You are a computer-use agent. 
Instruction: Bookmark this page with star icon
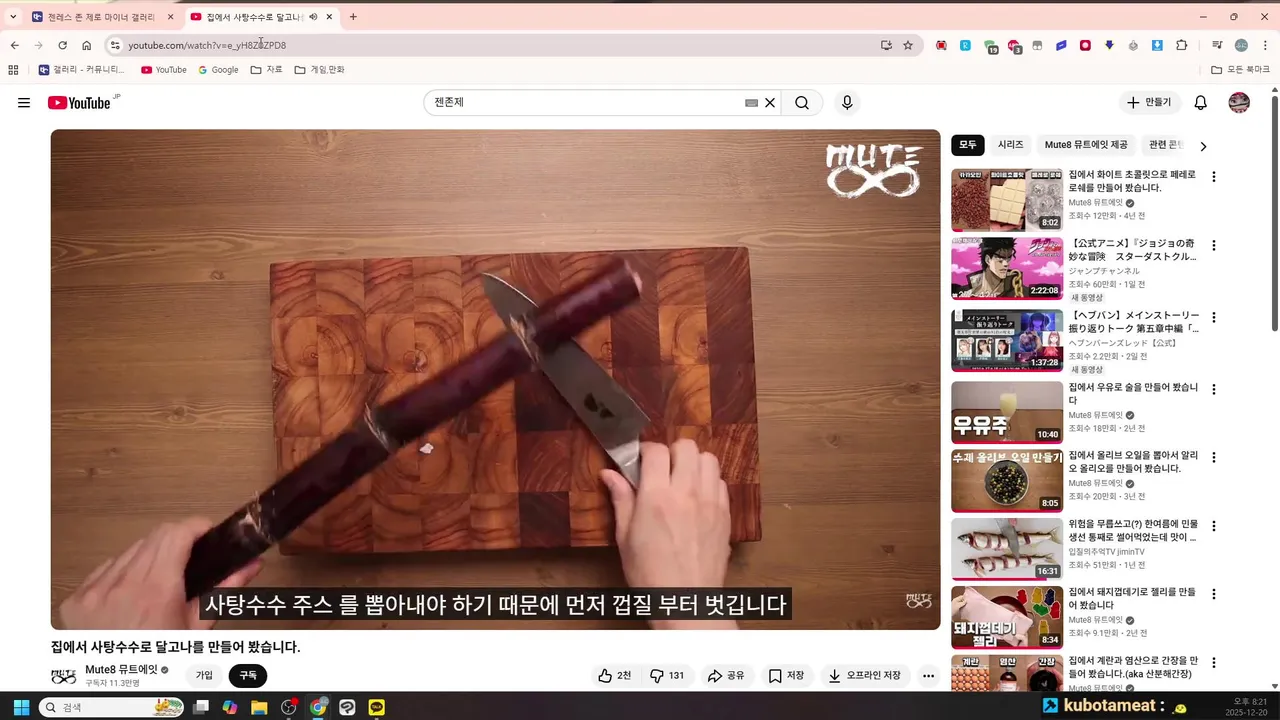tap(908, 45)
